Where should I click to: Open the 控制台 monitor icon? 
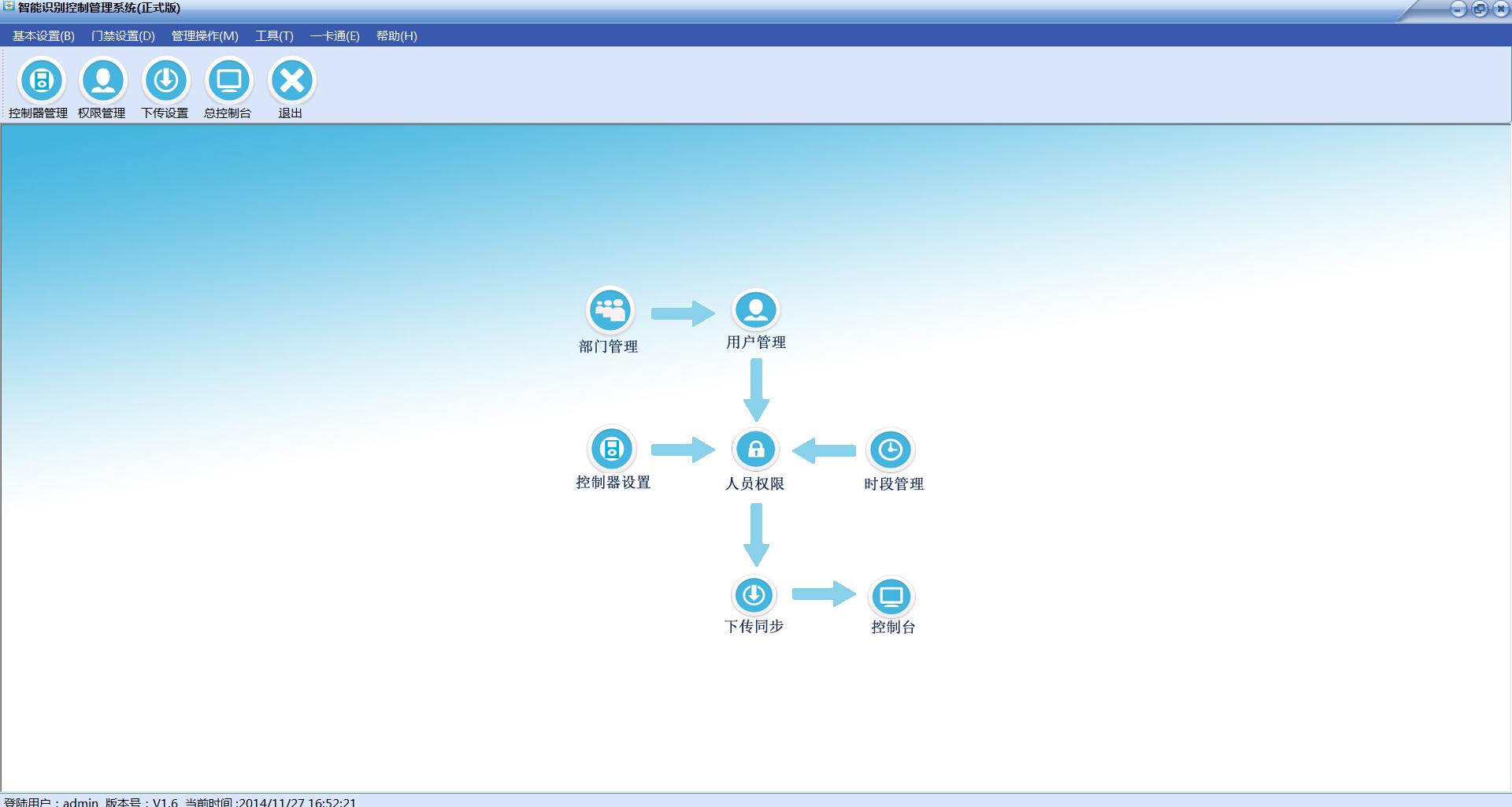[891, 597]
